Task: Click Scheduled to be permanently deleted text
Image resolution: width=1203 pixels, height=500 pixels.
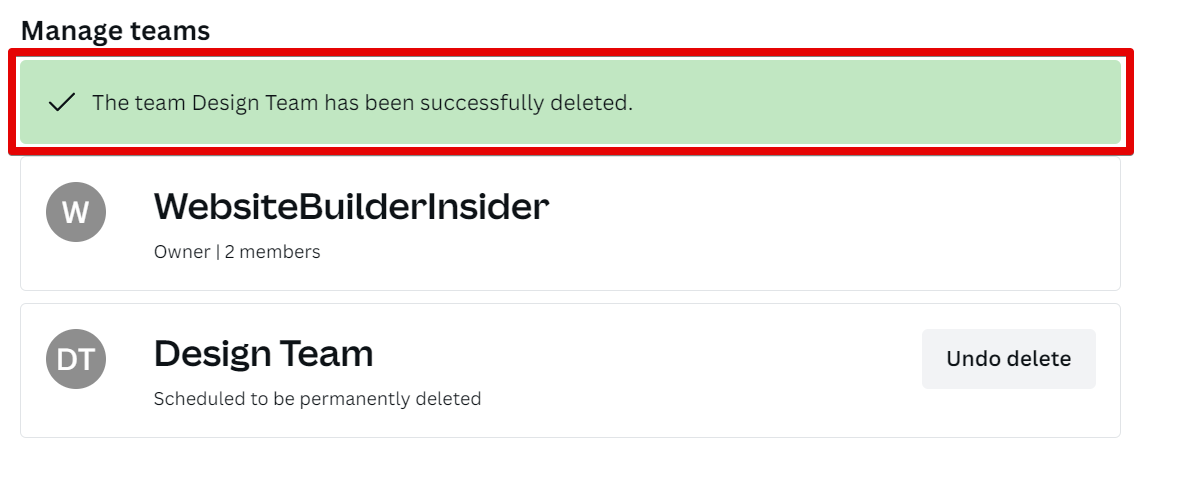Action: [317, 399]
